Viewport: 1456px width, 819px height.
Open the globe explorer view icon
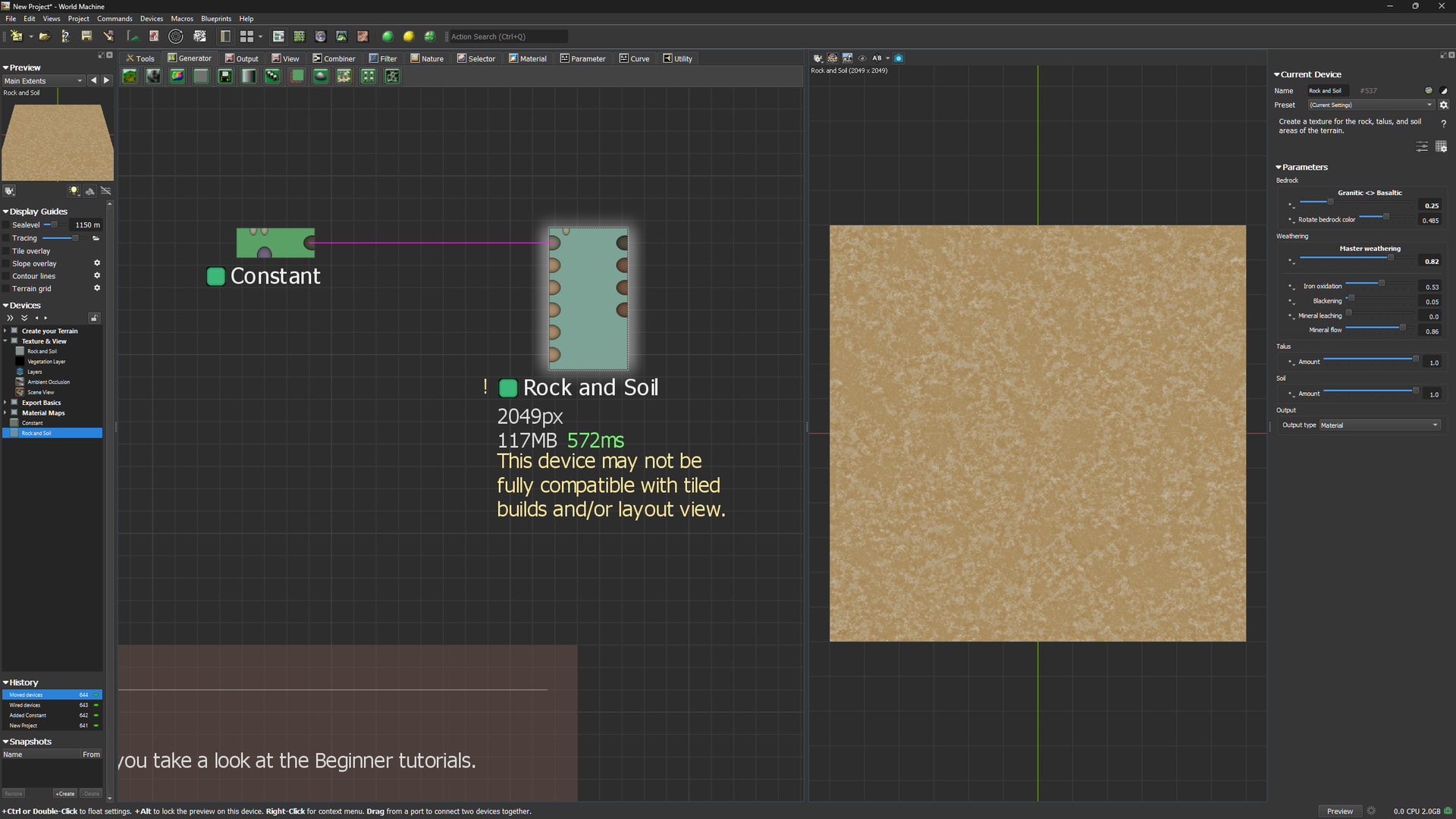point(321,36)
